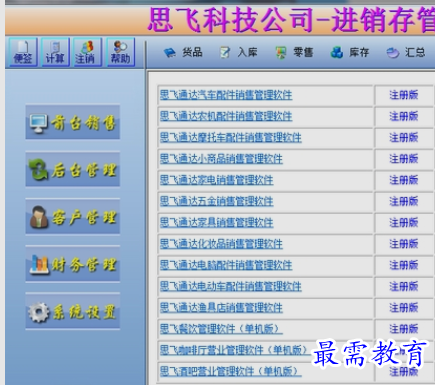Open link 思飞咖啡厅营业管理软件（单机版）
Screen dimensions: 435x385
pos(235,350)
